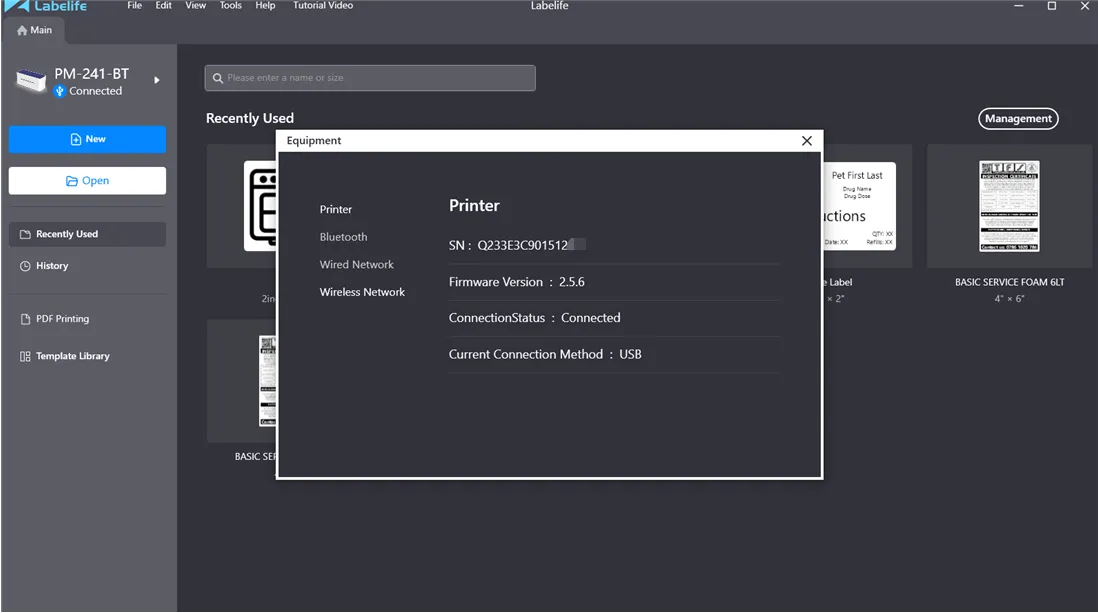This screenshot has width=1098, height=613.
Task: Open the Pet First Last label thumbnail
Action: pos(859,206)
